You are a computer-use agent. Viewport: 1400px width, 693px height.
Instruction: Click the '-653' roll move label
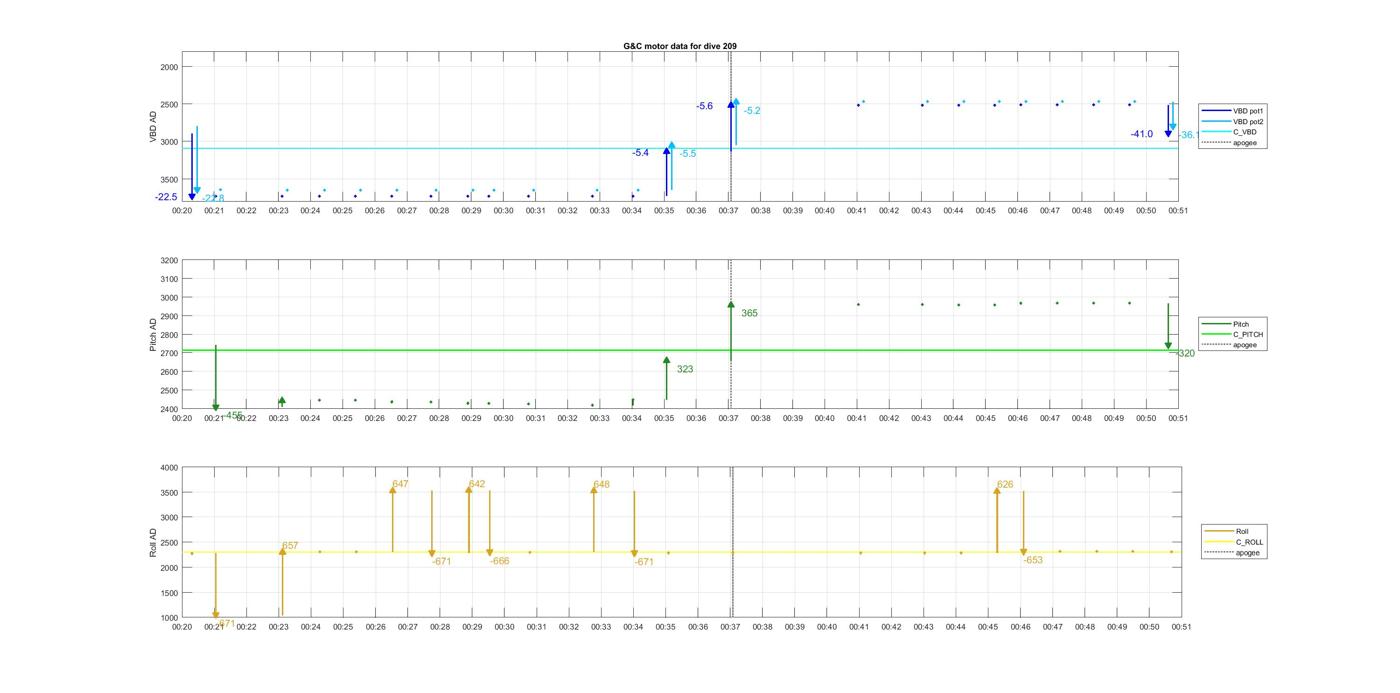click(x=1033, y=560)
